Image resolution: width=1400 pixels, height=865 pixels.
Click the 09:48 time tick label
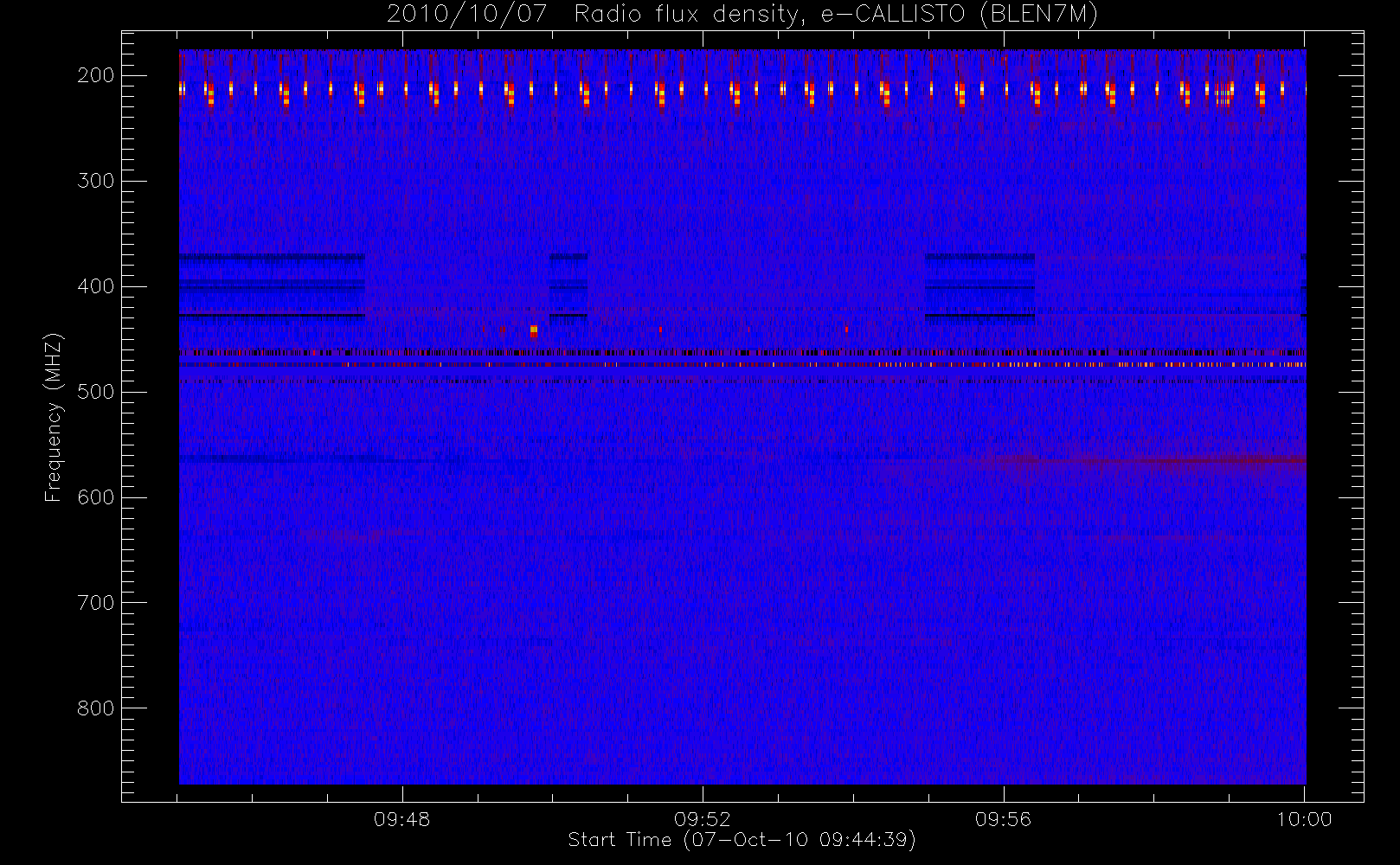pyautogui.click(x=402, y=819)
